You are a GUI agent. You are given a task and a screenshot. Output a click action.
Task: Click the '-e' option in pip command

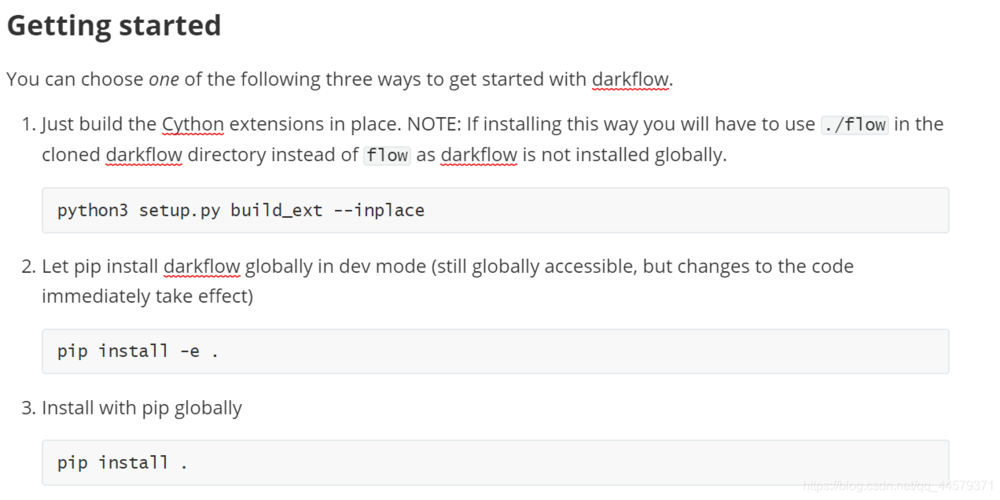point(190,351)
